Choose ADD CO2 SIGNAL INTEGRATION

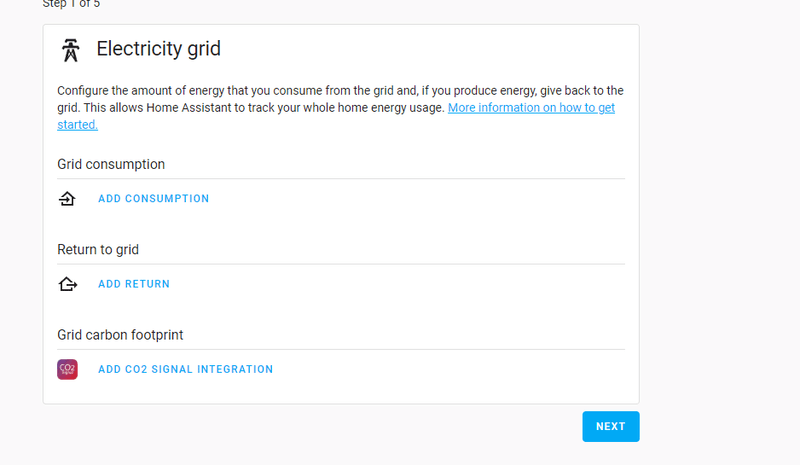(185, 369)
